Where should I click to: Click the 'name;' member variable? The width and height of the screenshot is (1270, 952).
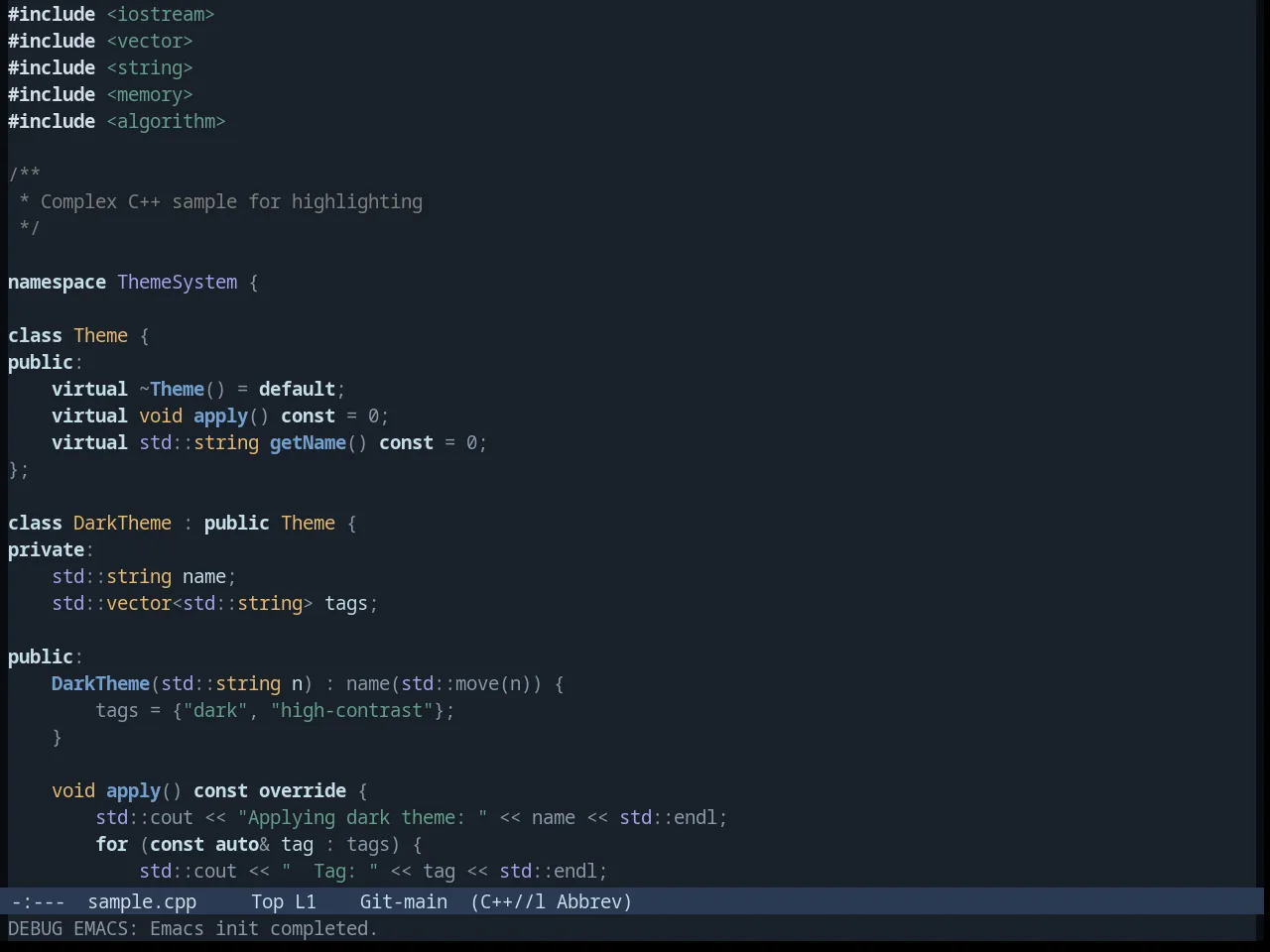click(209, 576)
